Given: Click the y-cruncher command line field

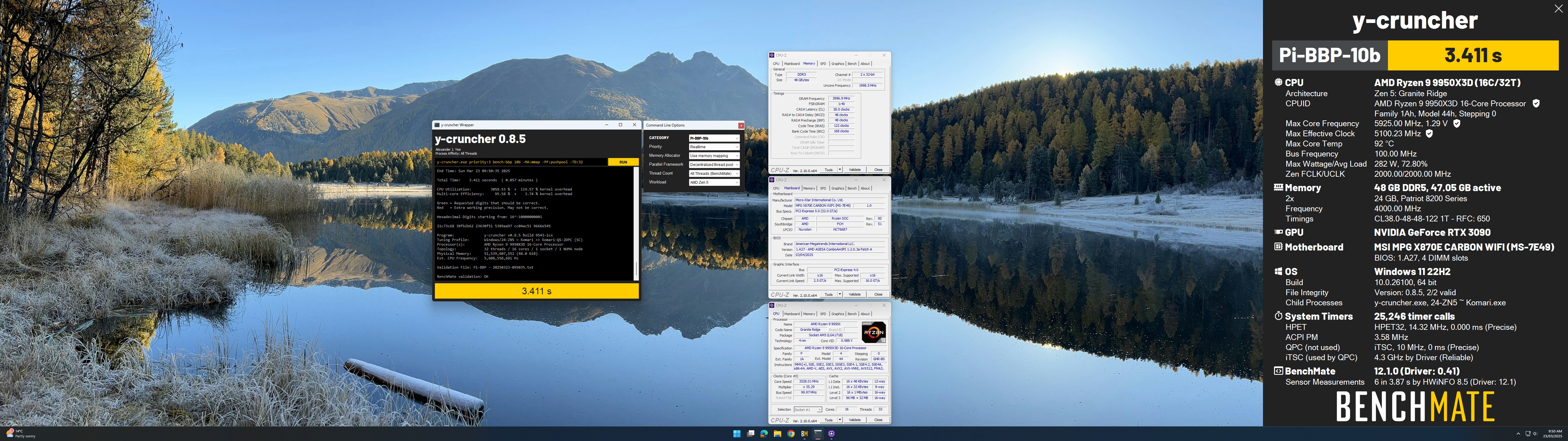Looking at the screenshot, I should [521, 162].
